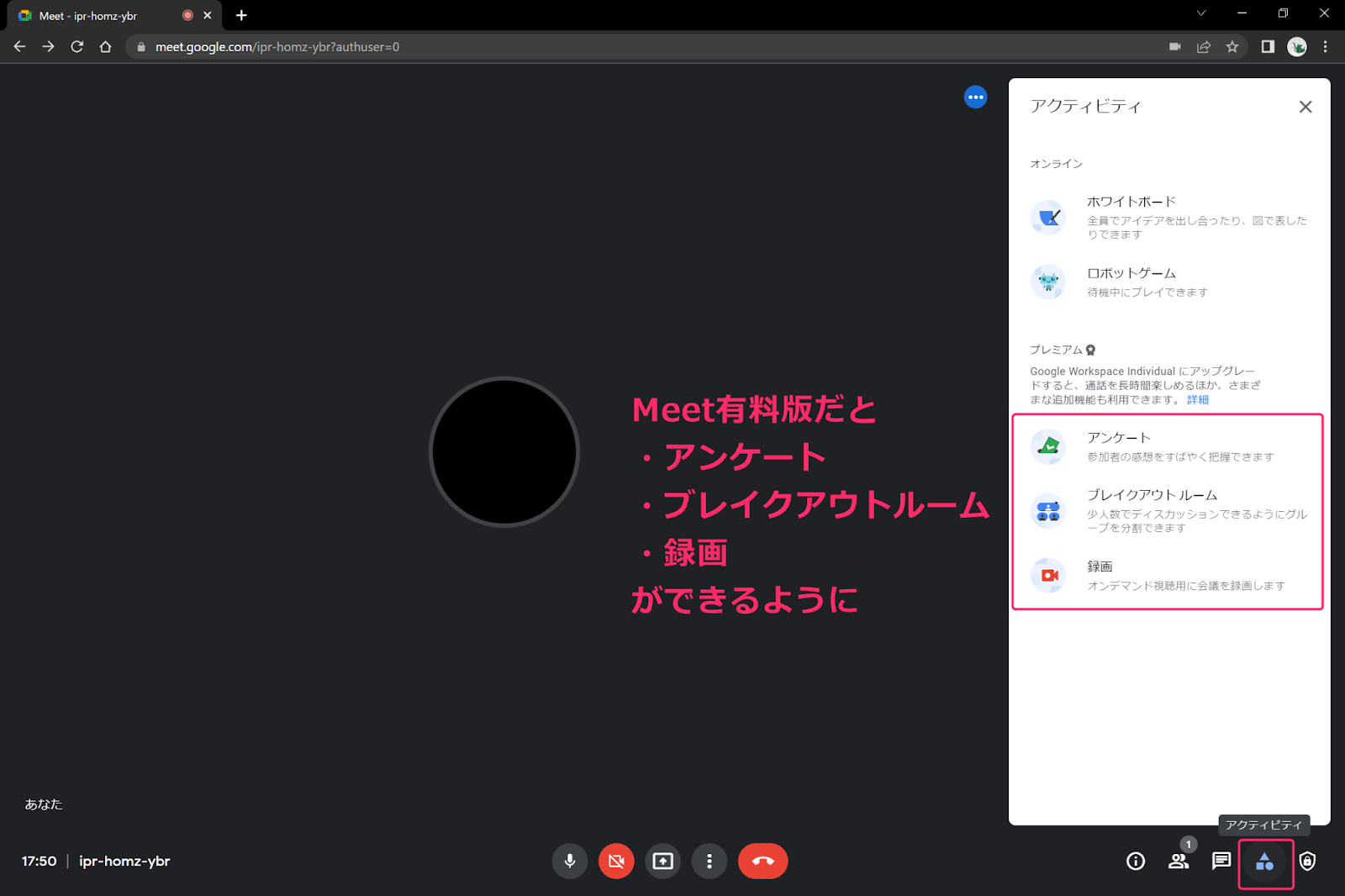The image size is (1345, 896).
Task: Click the recording camera icon
Action: point(1048,576)
